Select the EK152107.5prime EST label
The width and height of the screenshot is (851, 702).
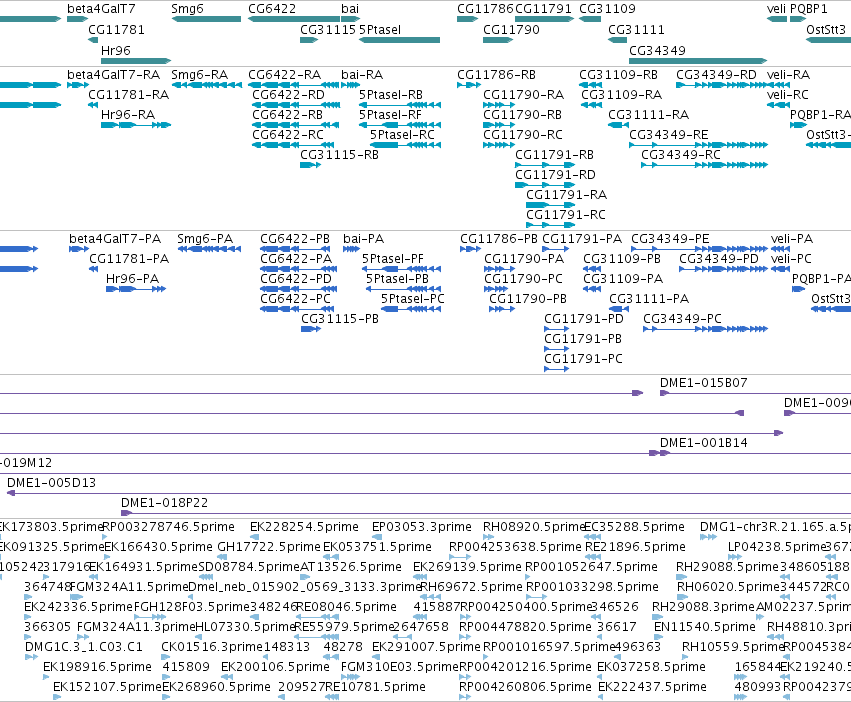coord(107,687)
